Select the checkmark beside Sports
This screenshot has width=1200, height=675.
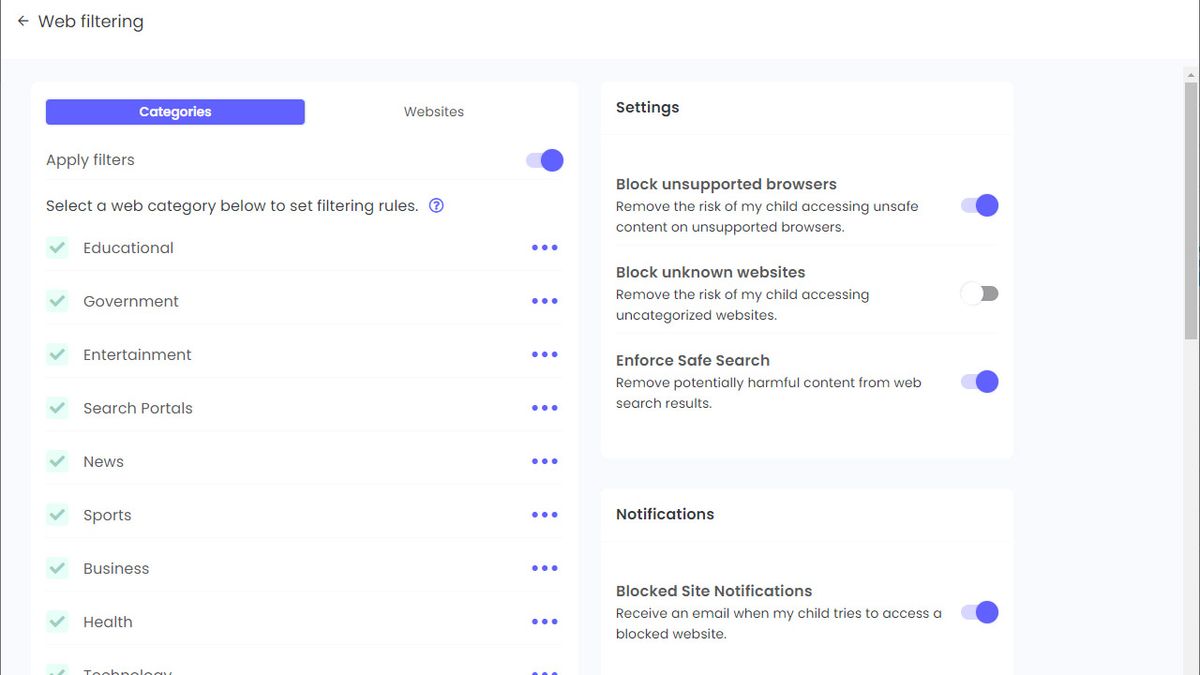coord(57,514)
